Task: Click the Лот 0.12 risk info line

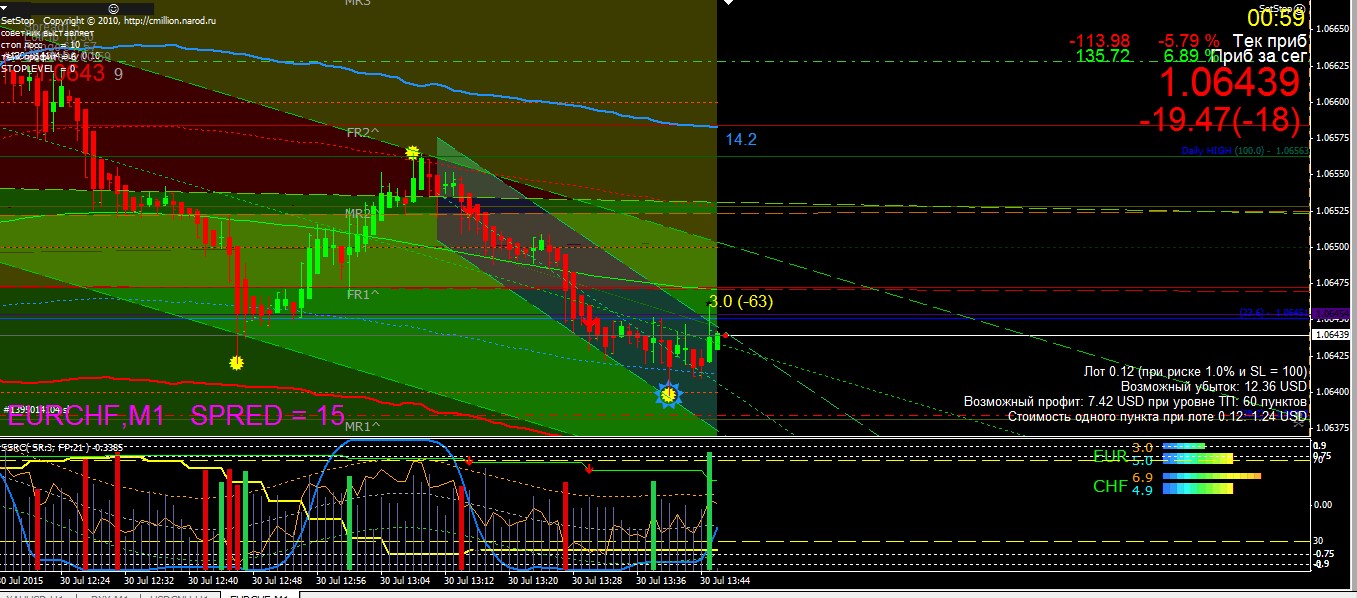Action: click(x=1195, y=370)
